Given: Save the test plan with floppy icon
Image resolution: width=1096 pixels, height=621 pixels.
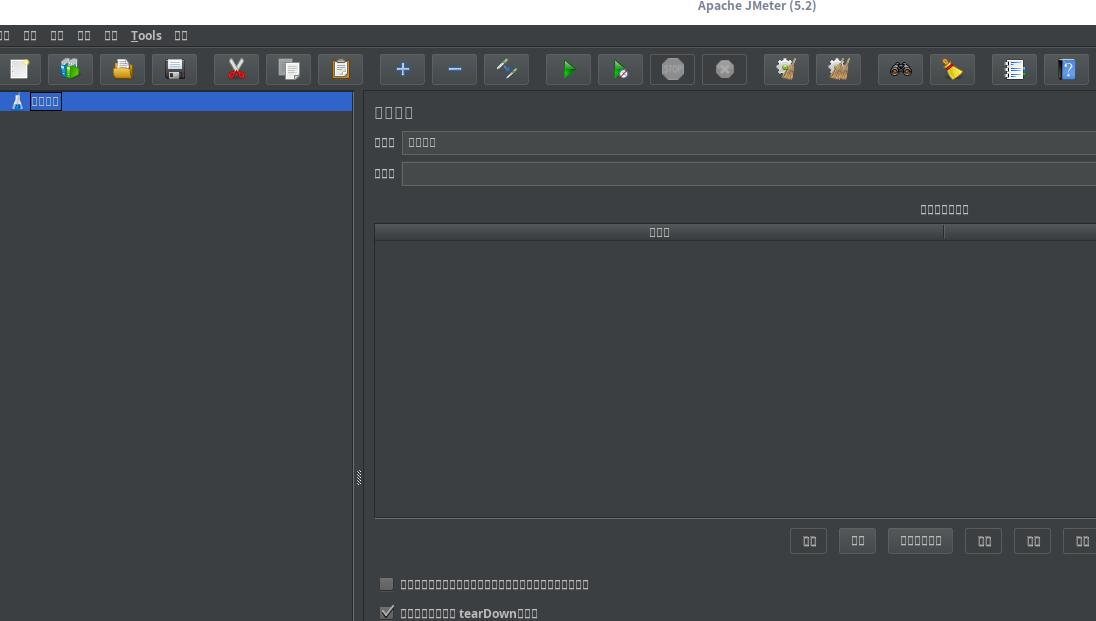Looking at the screenshot, I should (x=175, y=69).
